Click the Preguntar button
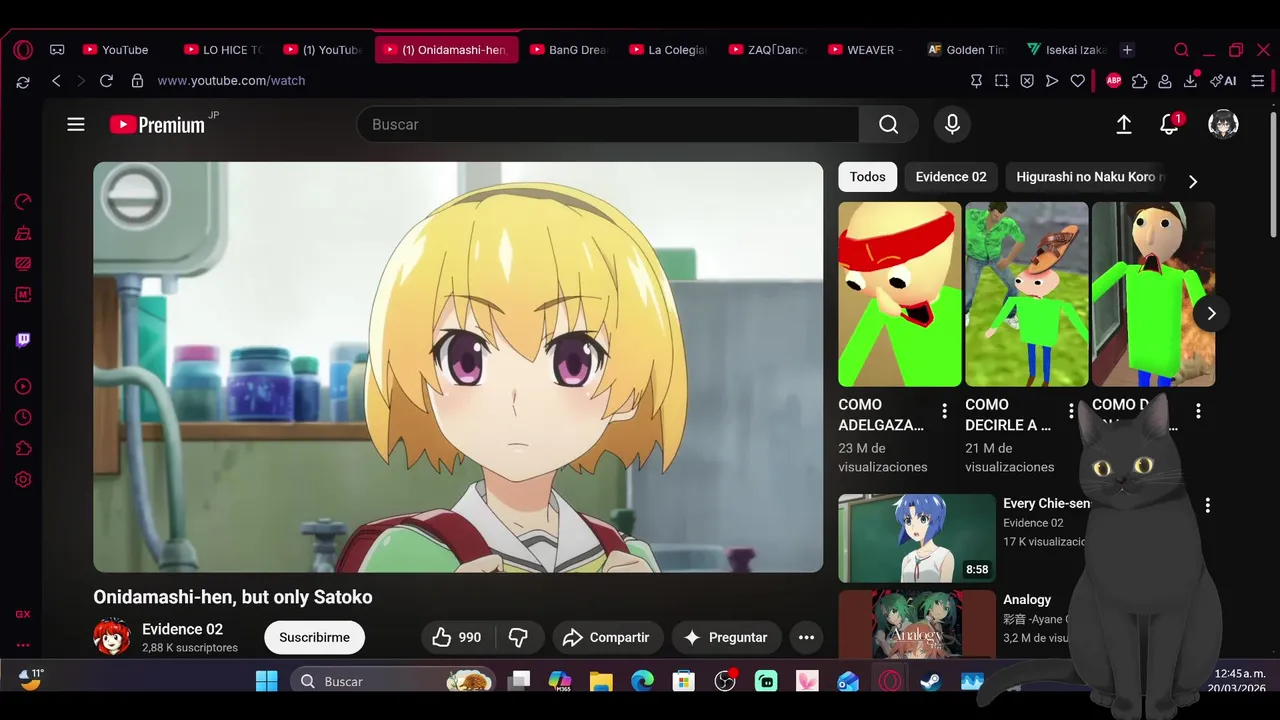1280x720 pixels. 726,637
